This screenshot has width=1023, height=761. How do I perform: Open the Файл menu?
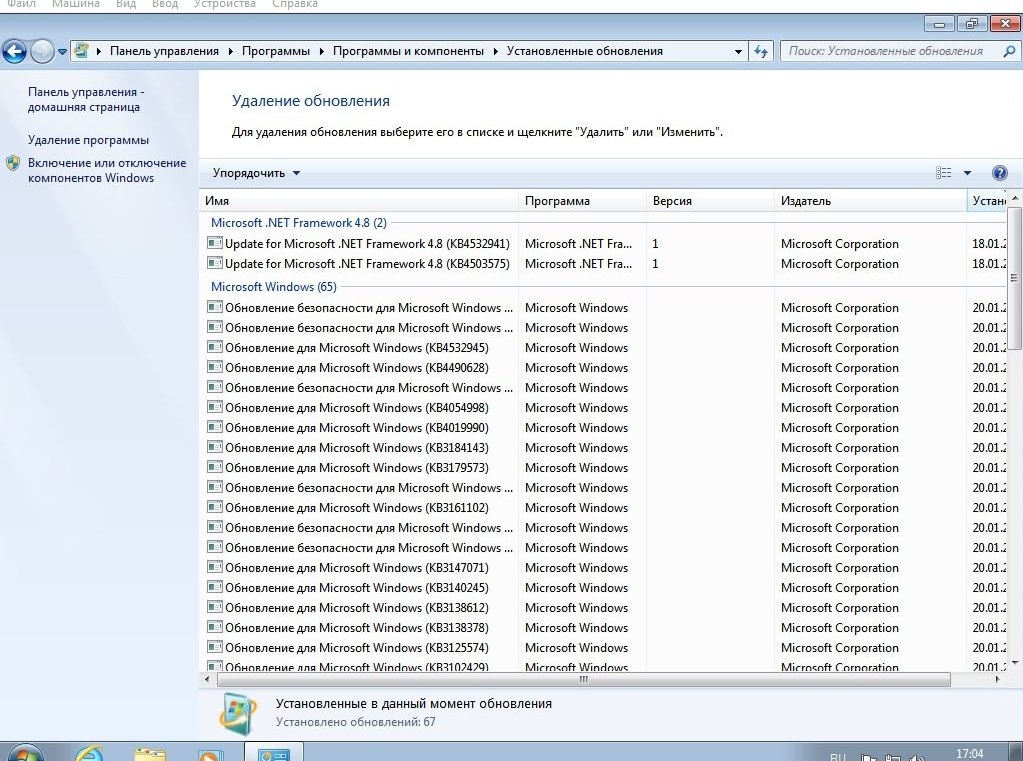[21, 4]
